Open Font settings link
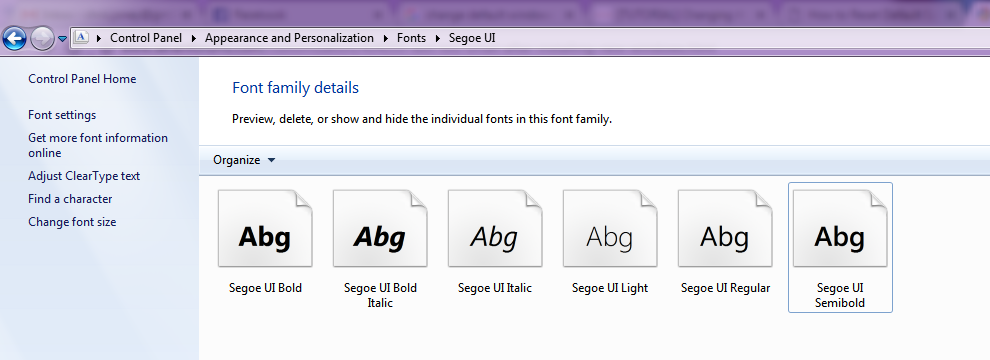 coord(62,115)
